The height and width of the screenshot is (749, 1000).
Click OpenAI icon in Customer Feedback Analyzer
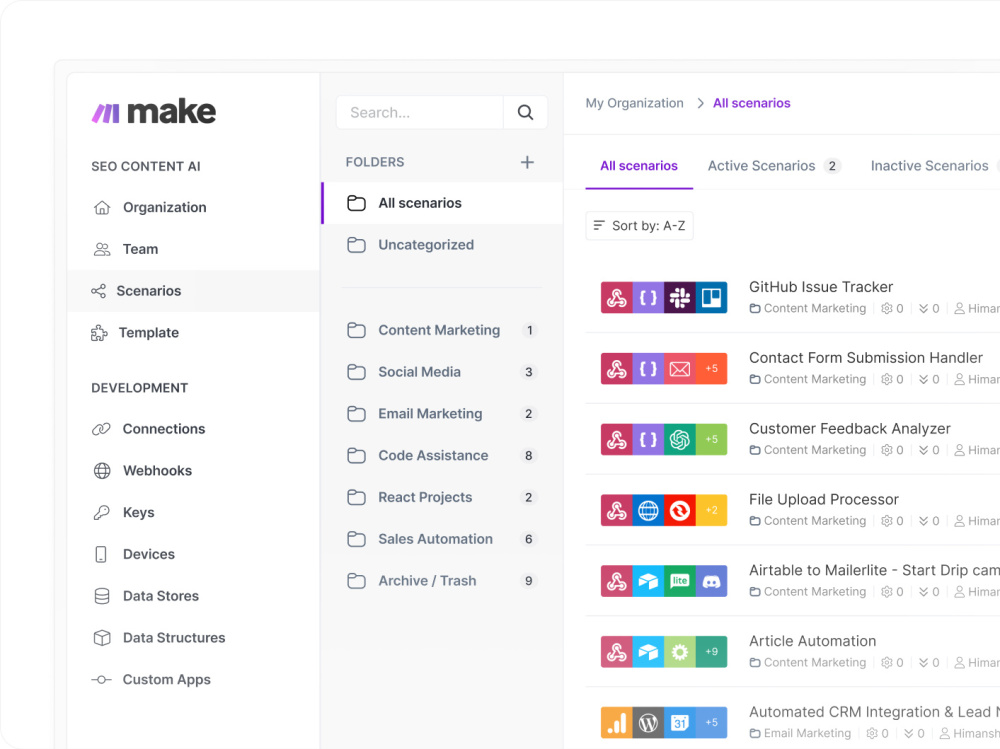point(679,439)
